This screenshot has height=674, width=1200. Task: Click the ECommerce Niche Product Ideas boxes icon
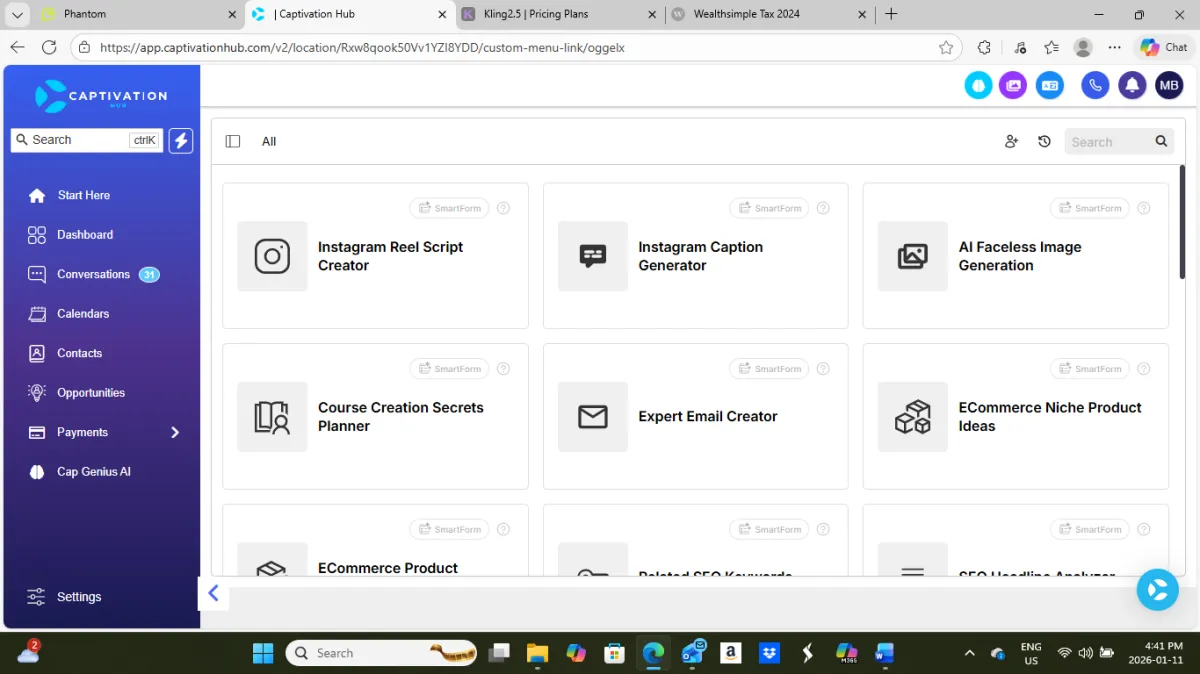point(913,417)
